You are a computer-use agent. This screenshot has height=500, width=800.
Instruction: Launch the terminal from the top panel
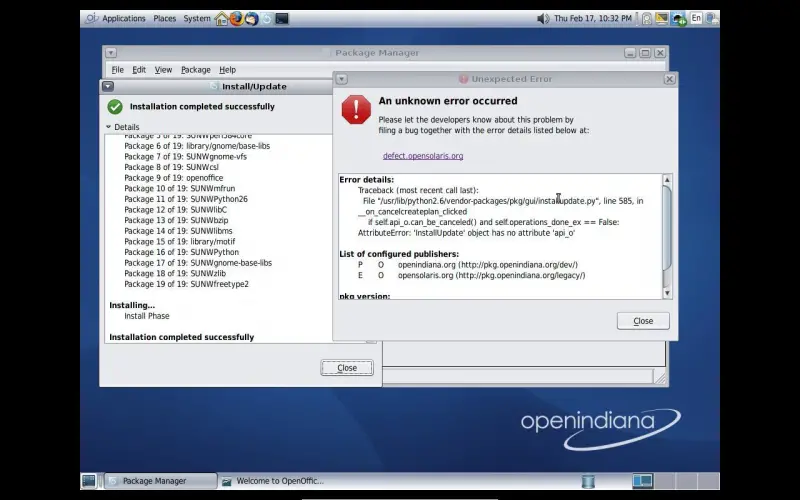[282, 19]
